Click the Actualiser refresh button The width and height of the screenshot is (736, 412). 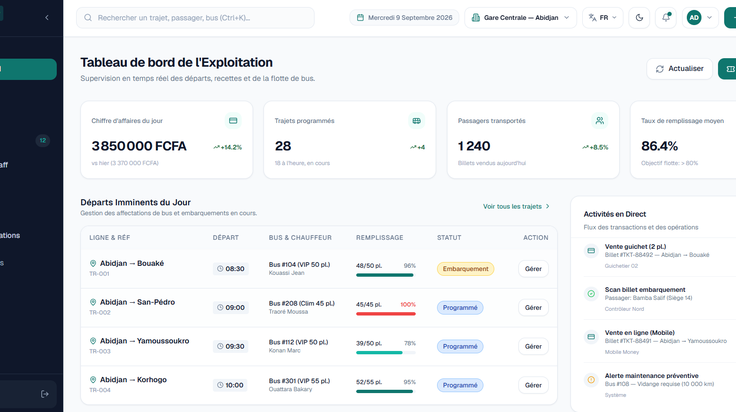679,69
